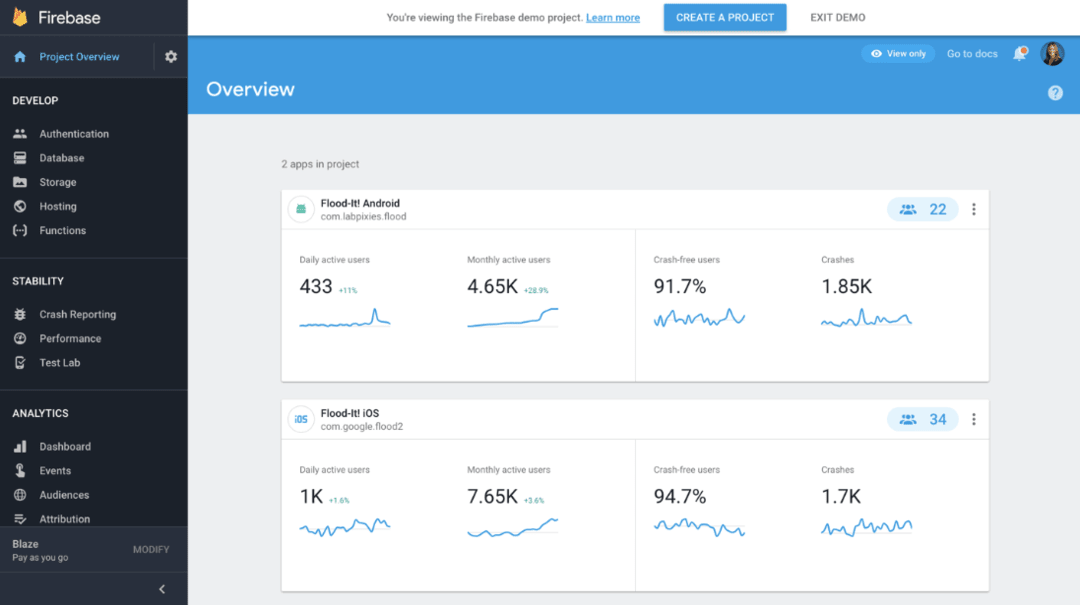Click the CREATE A PROJECT button
The height and width of the screenshot is (605, 1080).
(724, 17)
